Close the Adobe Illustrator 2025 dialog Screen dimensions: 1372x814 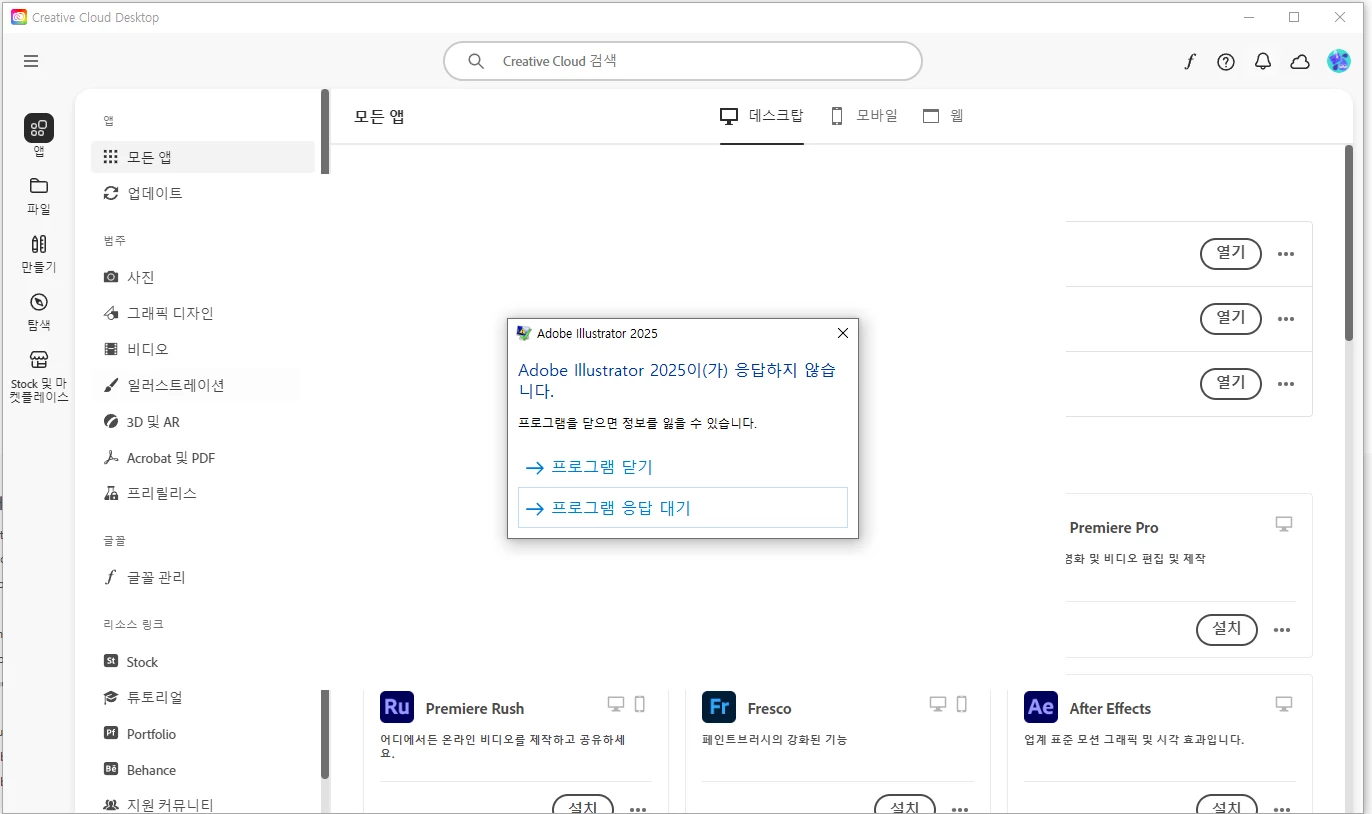click(x=842, y=333)
